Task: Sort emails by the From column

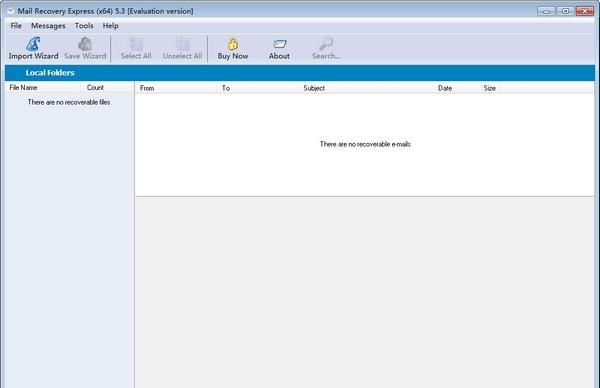Action: (x=147, y=88)
